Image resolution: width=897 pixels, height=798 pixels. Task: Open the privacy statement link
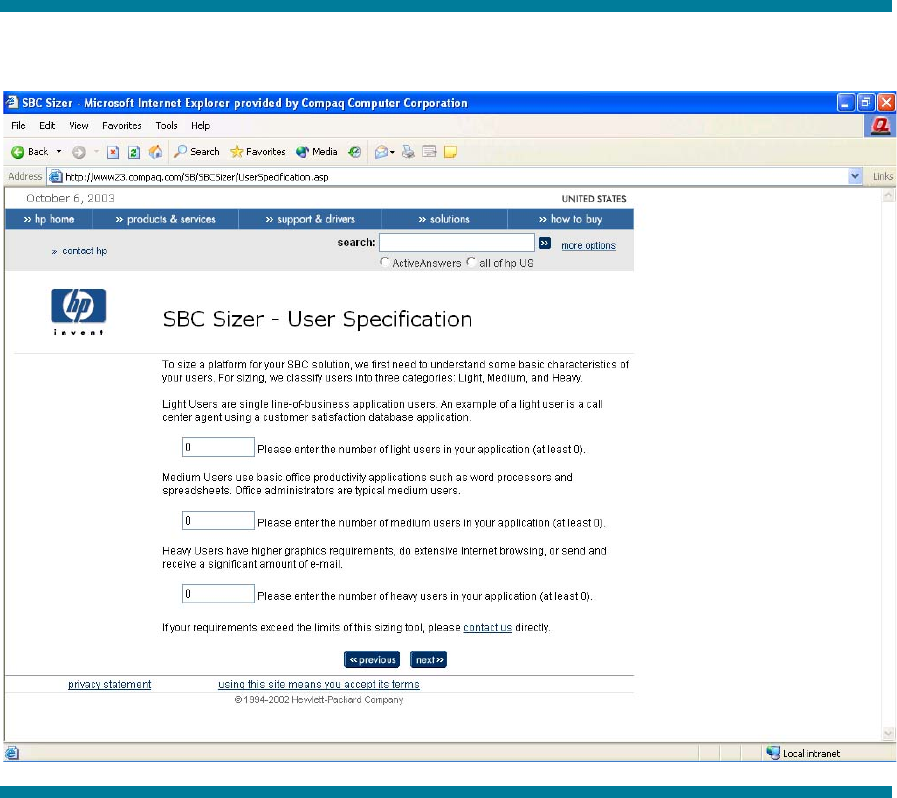(x=109, y=684)
